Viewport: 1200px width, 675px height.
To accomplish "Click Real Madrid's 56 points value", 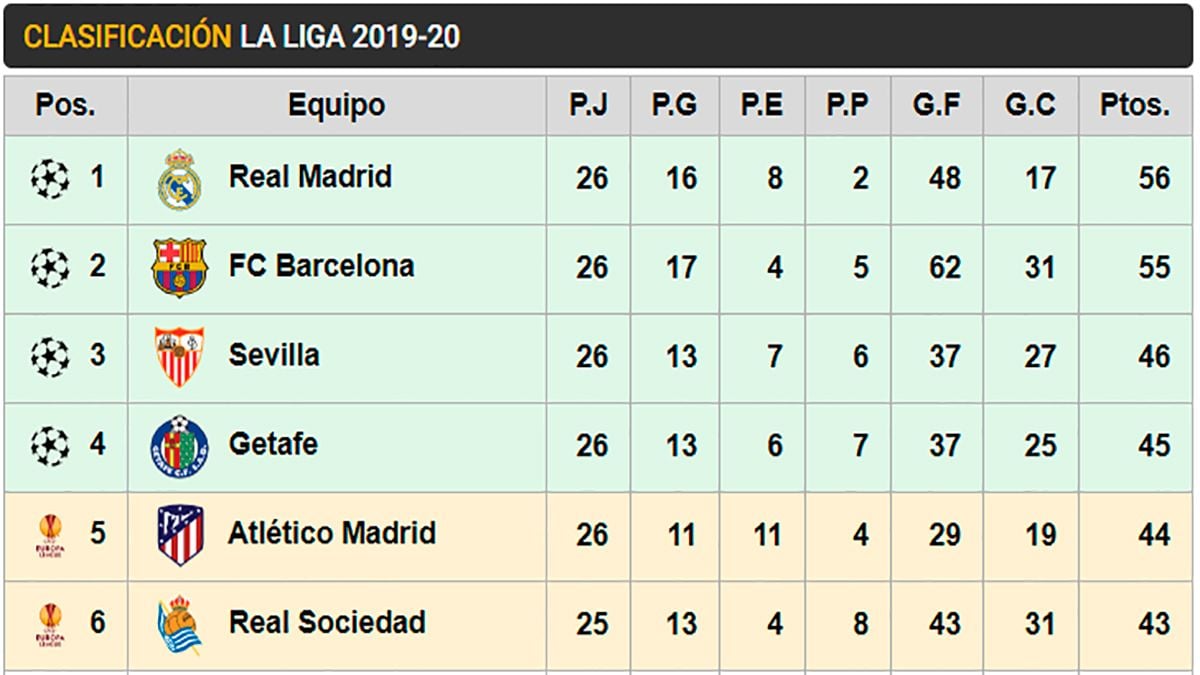I will tap(1153, 179).
